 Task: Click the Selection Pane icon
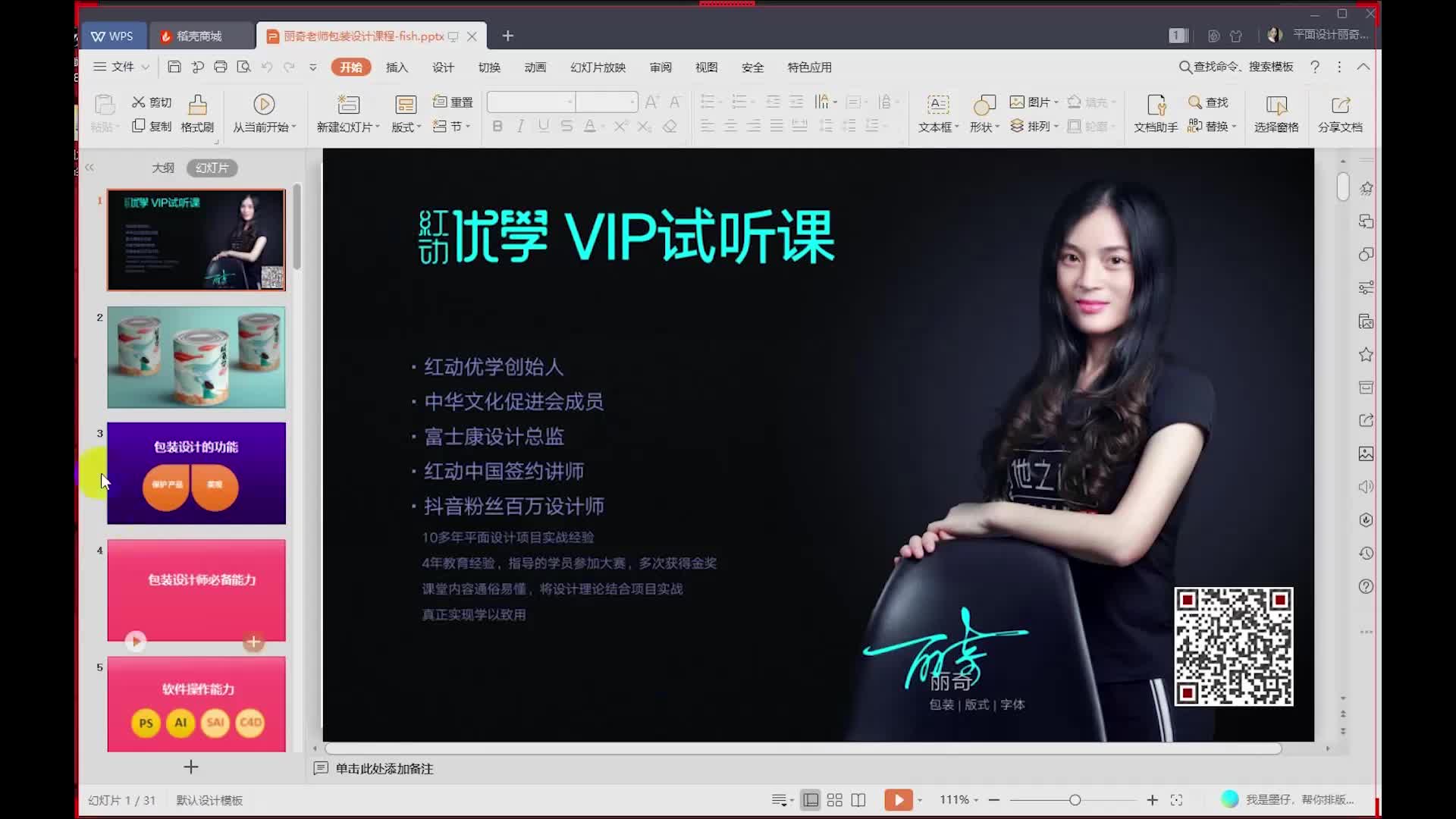point(1276,105)
